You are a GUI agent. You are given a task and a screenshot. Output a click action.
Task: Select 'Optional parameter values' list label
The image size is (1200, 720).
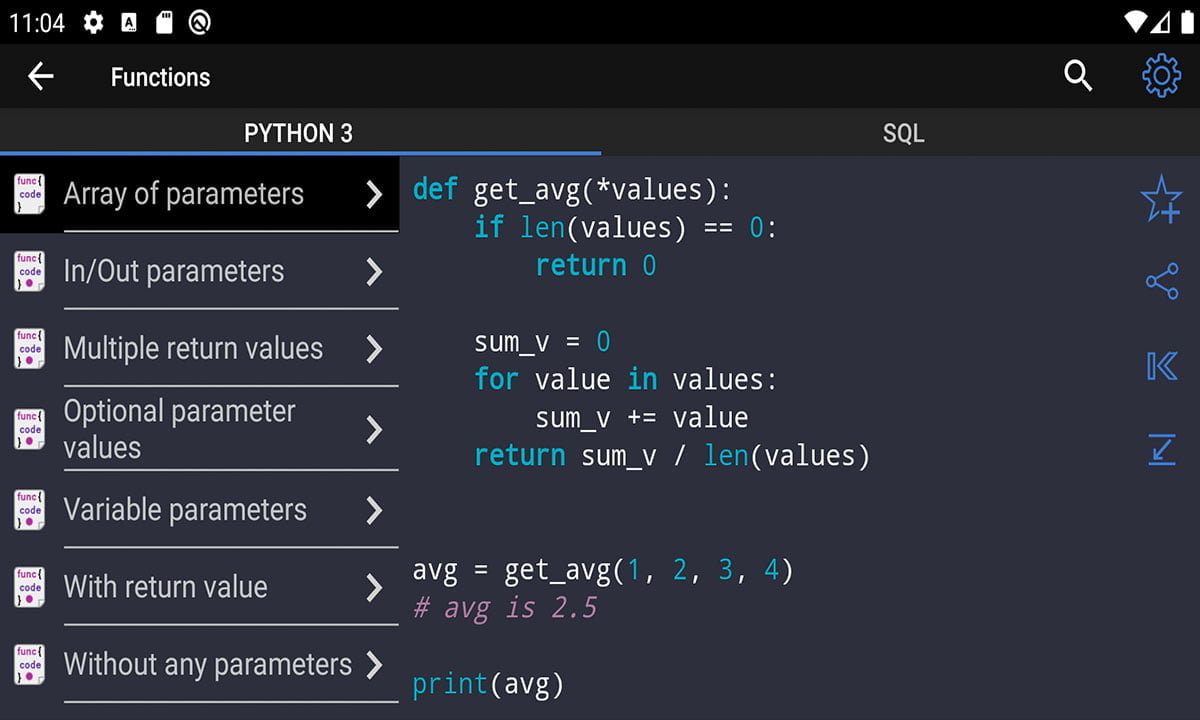[x=180, y=429]
